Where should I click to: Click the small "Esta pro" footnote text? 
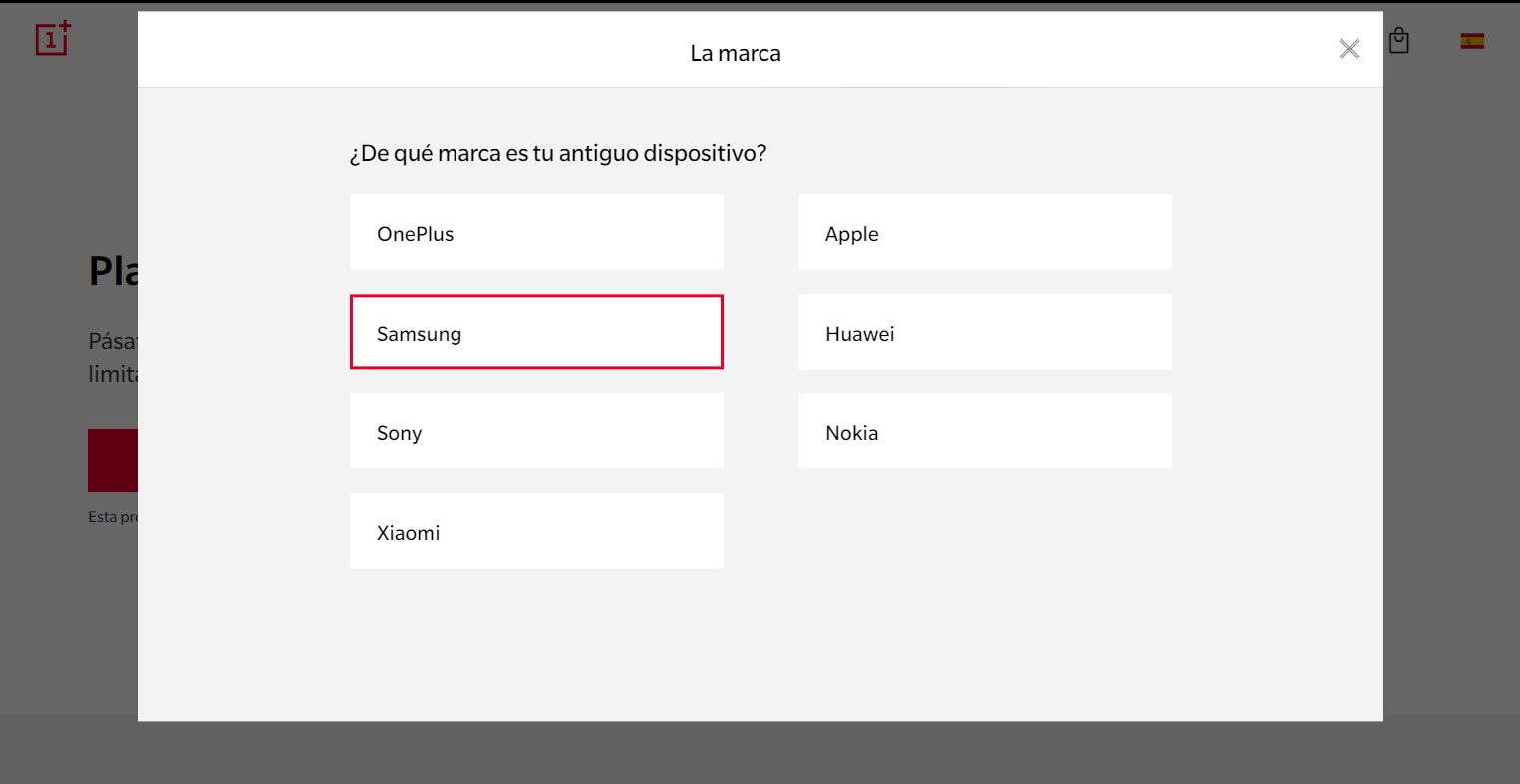(x=112, y=517)
